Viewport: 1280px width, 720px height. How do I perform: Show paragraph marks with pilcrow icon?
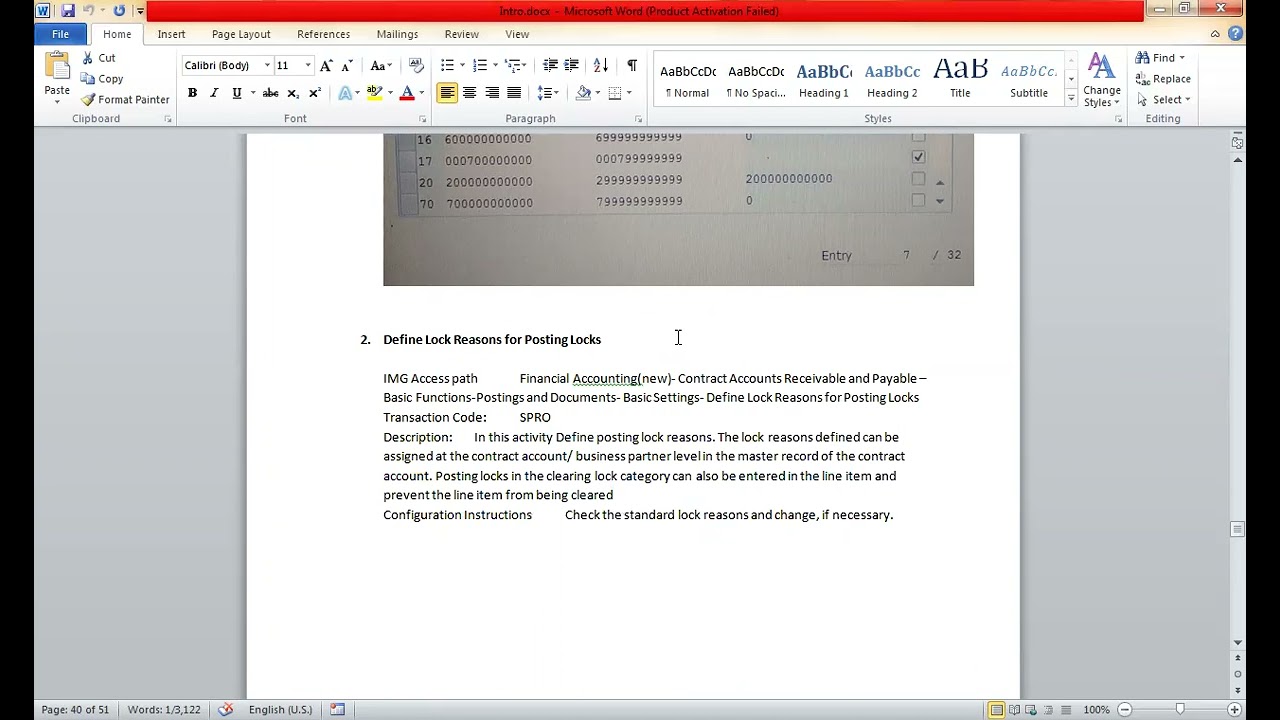(x=632, y=66)
